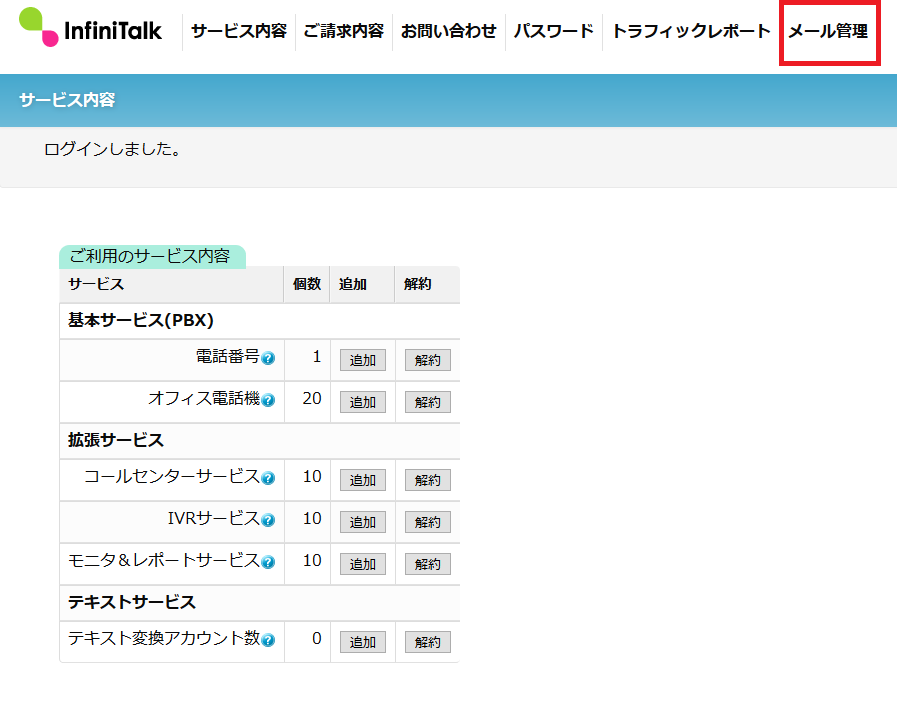Click the サービス内容 blue page heading
This screenshot has width=897, height=701.
tap(67, 100)
